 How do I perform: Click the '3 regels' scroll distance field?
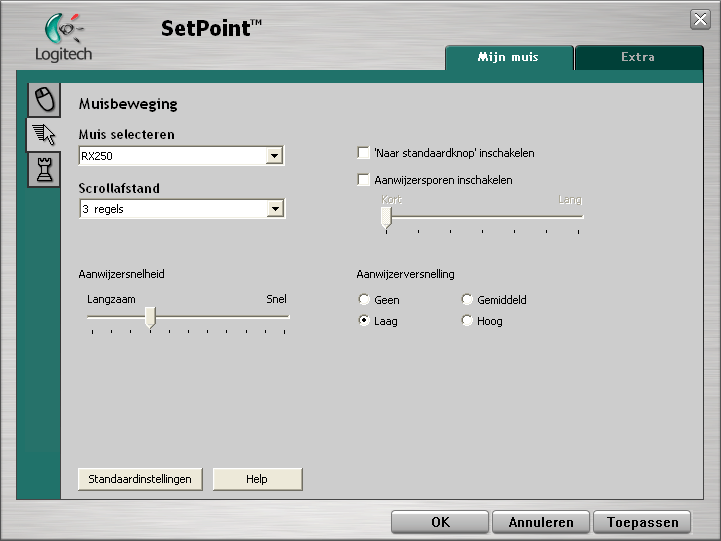(182, 209)
